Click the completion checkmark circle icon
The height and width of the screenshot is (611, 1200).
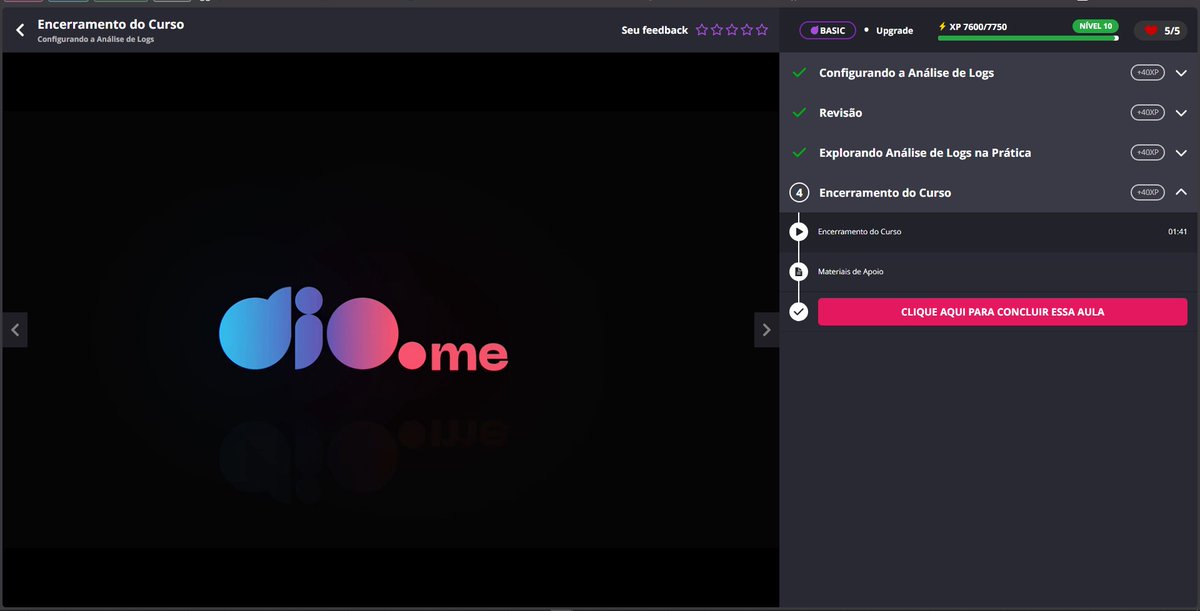[798, 312]
